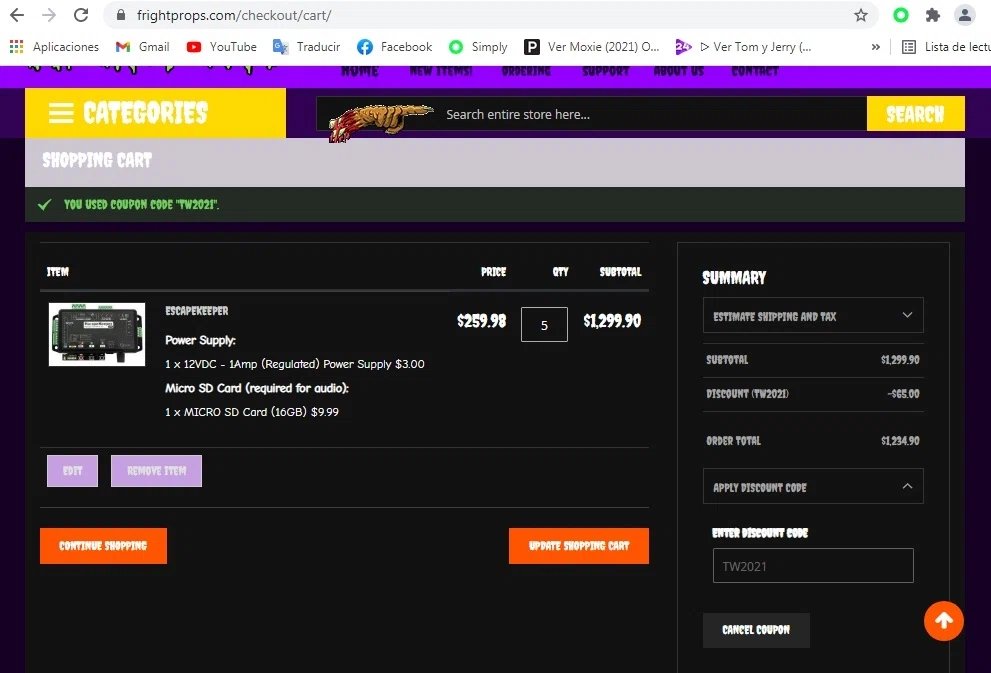The image size is (991, 673).
Task: Reload the page with the refresh icon
Action: (81, 15)
